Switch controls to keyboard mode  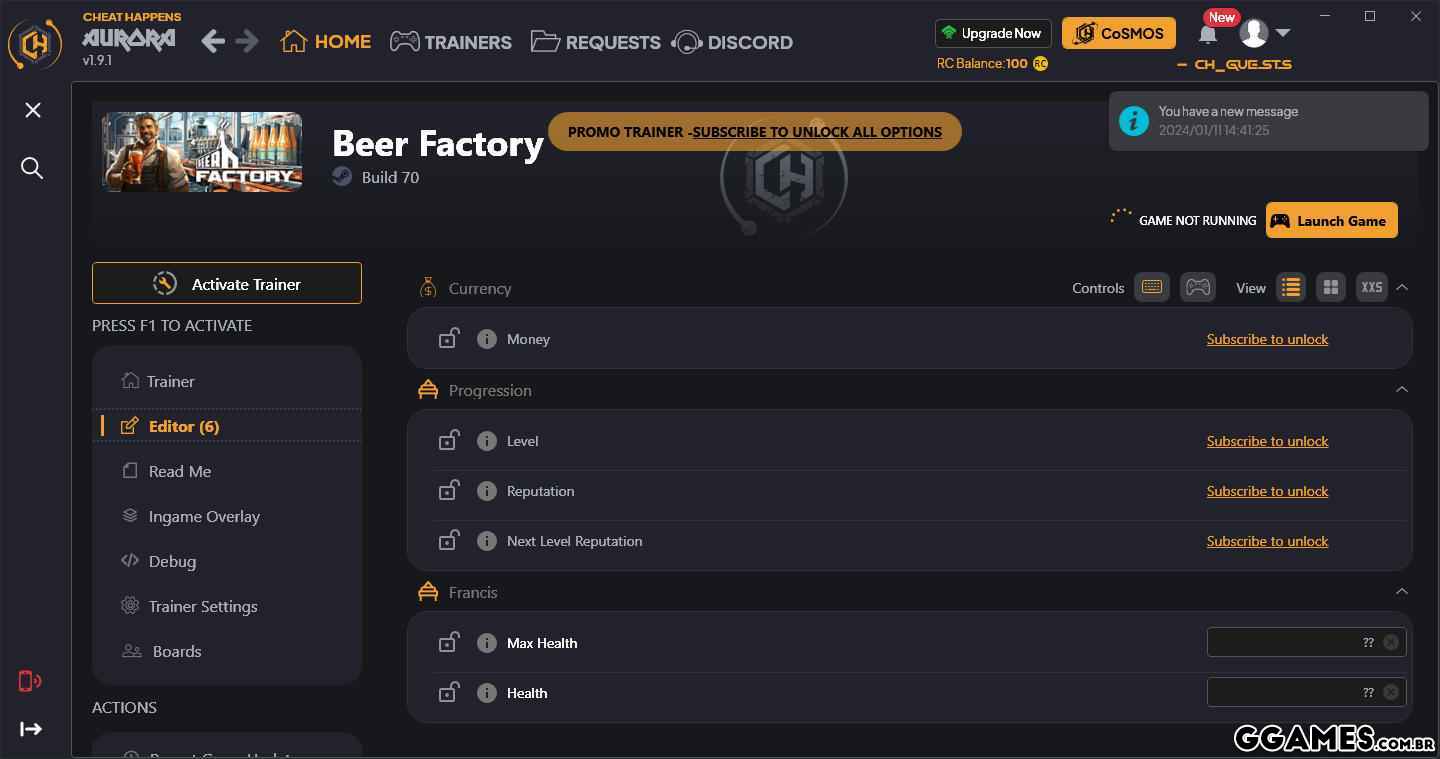click(1152, 287)
